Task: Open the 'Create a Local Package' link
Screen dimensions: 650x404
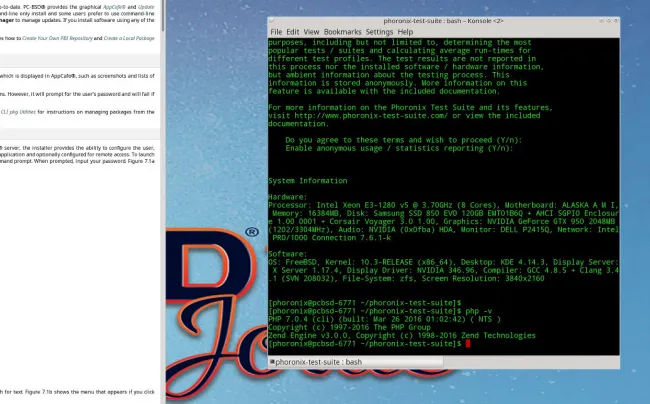Action: tap(129, 38)
